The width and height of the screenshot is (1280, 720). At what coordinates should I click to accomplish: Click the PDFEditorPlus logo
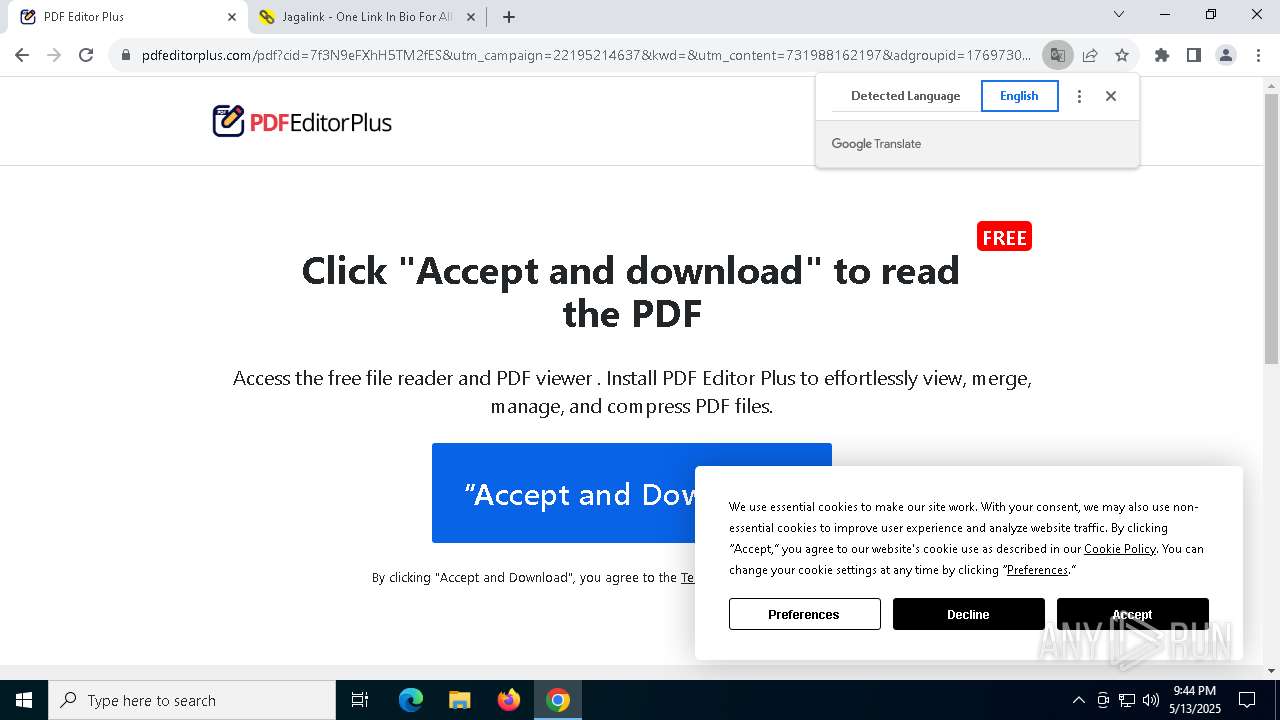302,122
